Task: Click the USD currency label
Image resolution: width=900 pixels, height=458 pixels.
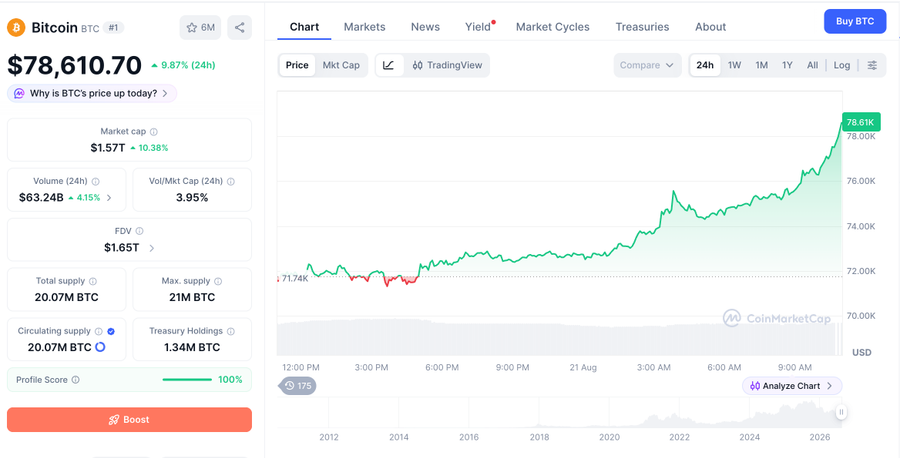Action: coord(861,352)
